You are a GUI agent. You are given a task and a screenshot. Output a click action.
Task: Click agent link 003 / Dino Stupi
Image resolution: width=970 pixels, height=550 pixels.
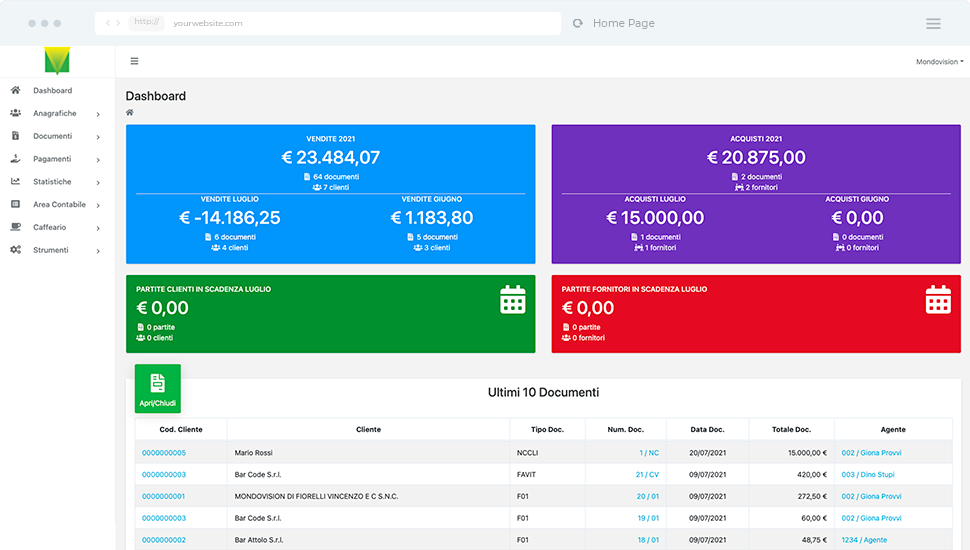click(868, 475)
